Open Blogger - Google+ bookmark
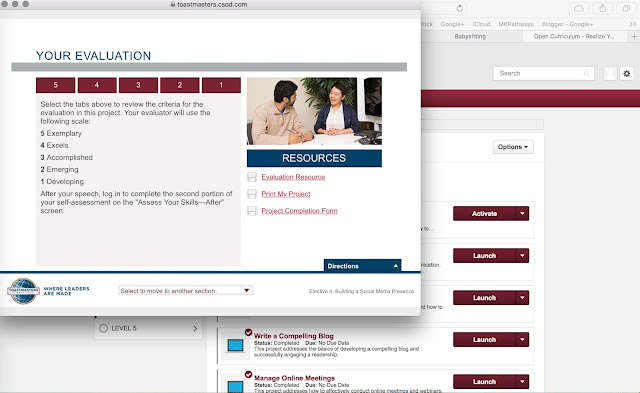Screen dimensions: 640x393 point(567,24)
